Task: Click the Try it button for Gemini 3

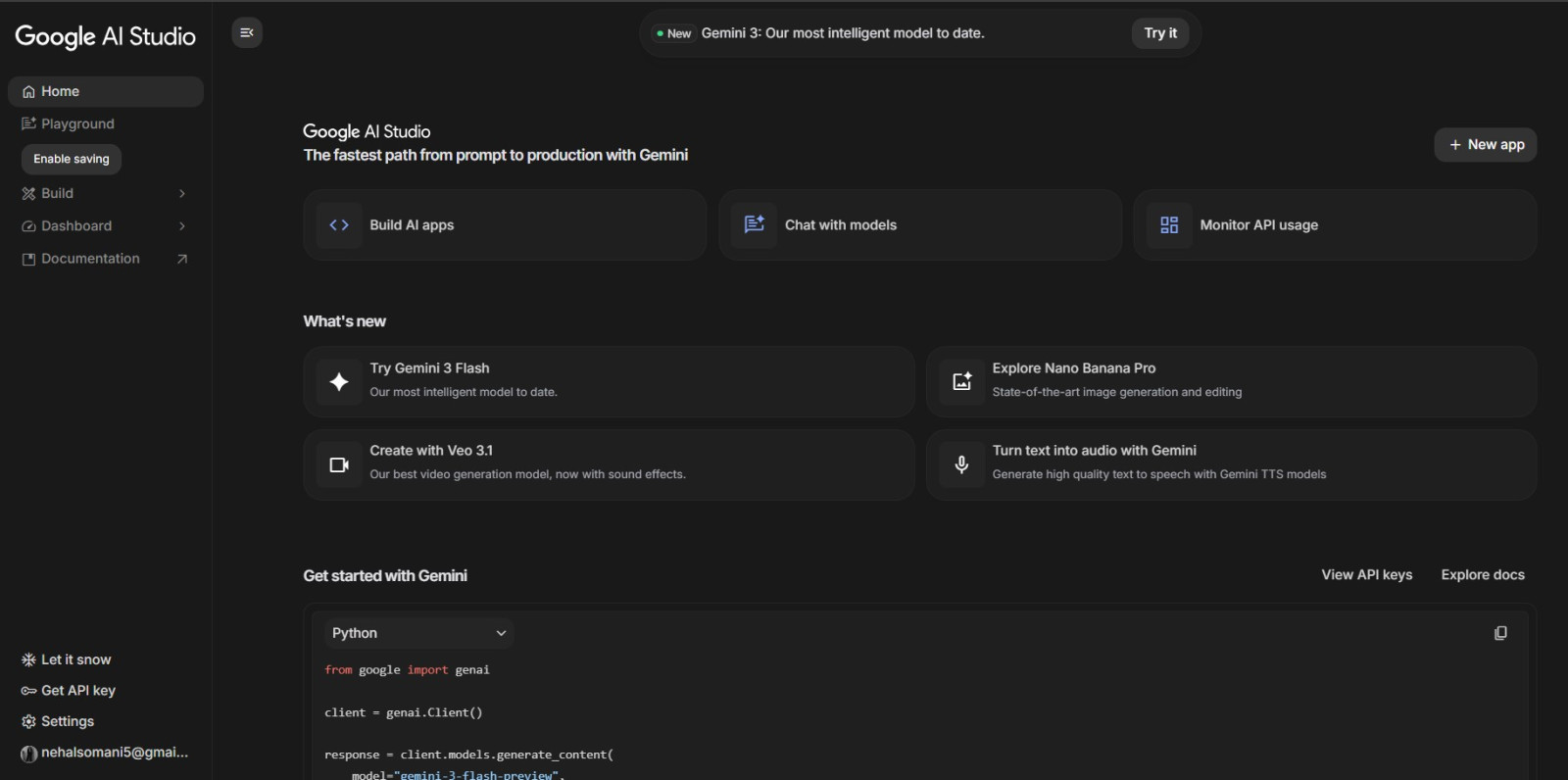Action: [x=1159, y=32]
